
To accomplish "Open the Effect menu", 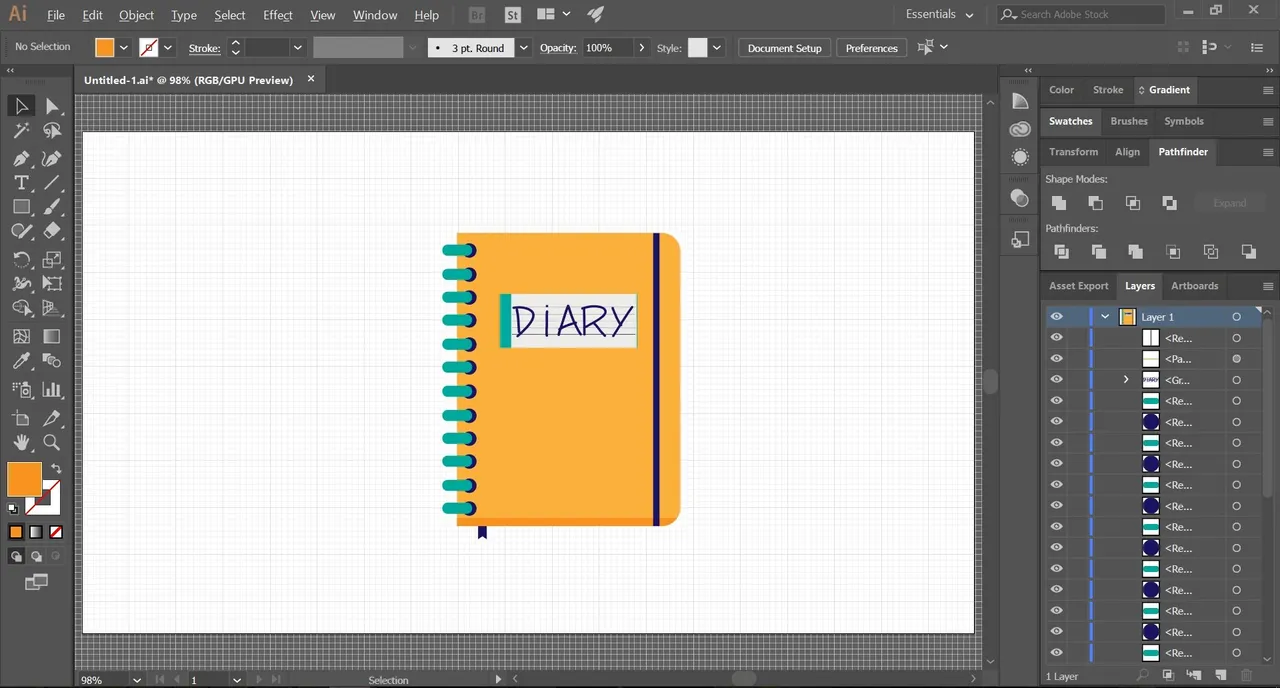I will [278, 15].
